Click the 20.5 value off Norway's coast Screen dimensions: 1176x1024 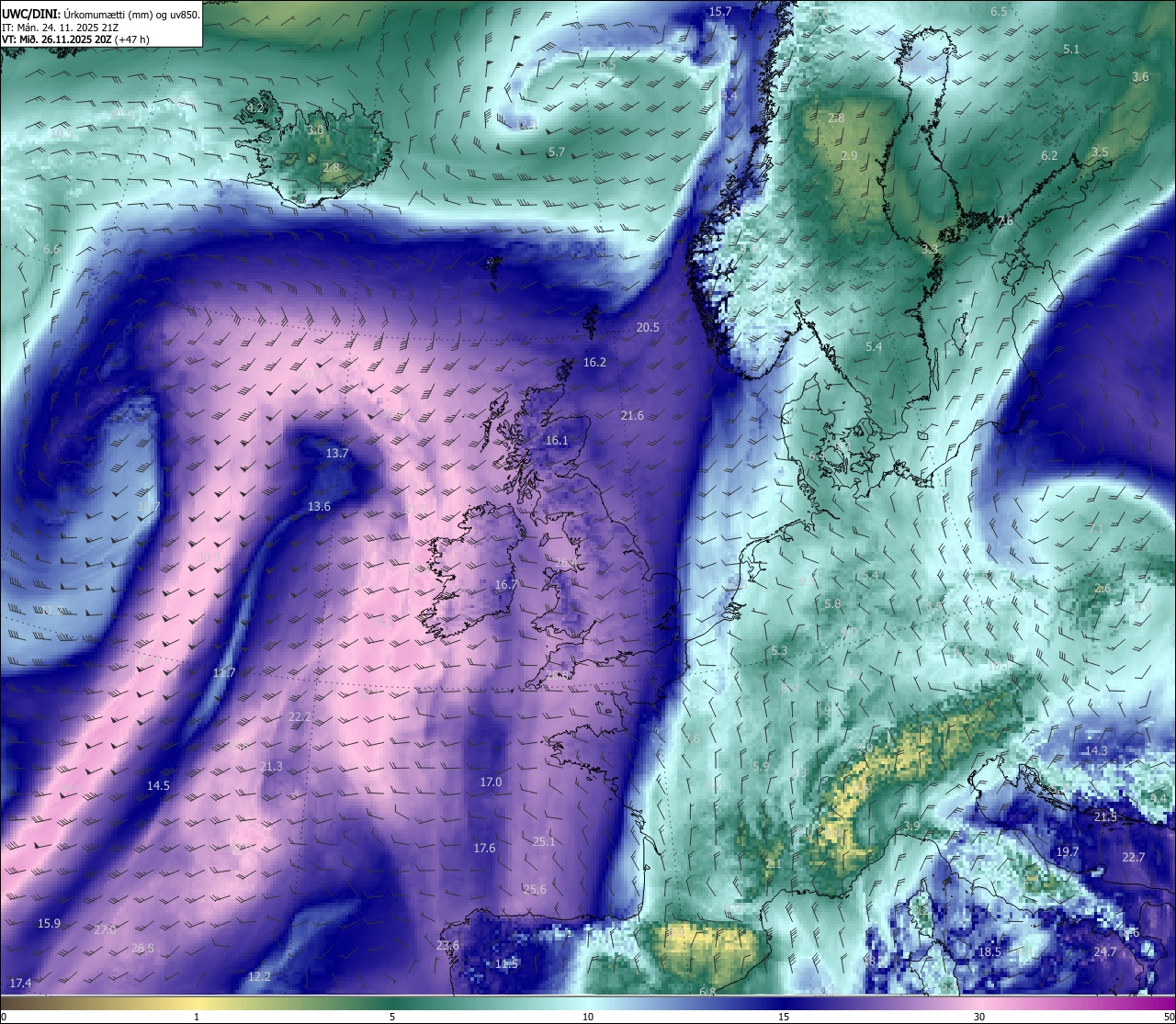(x=648, y=328)
